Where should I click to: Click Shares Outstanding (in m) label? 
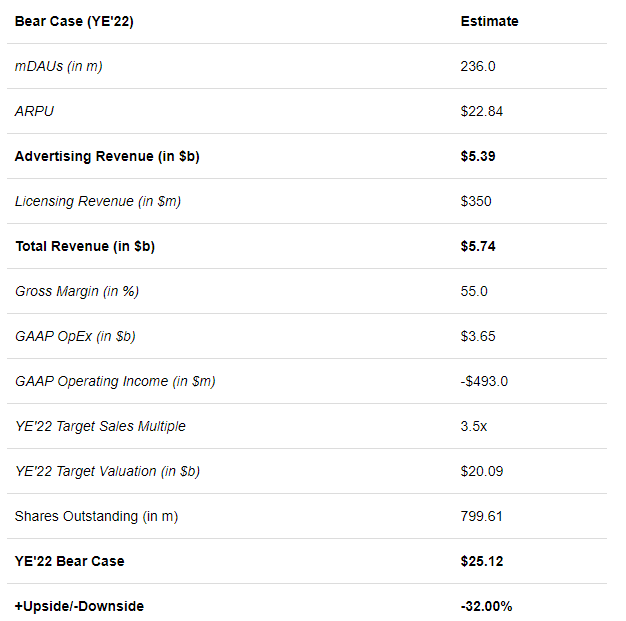[x=96, y=516]
